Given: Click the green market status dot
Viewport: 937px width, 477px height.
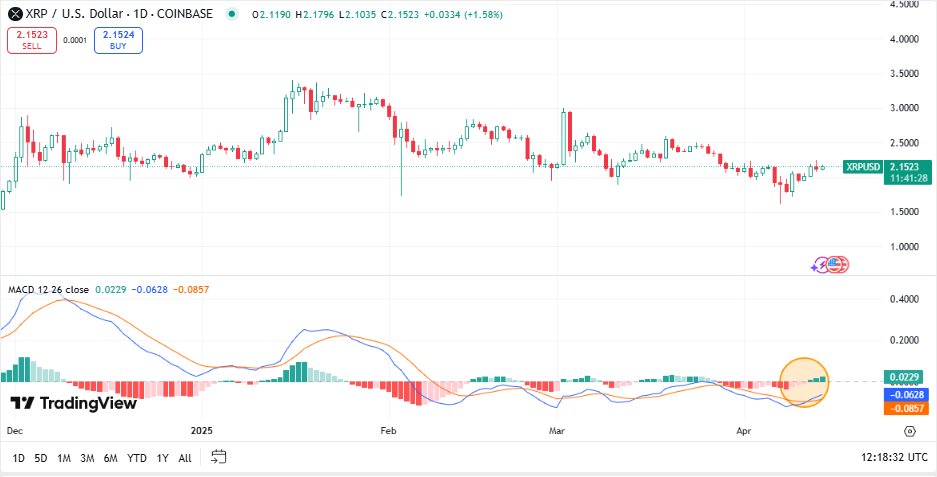Looking at the screenshot, I should [x=232, y=14].
